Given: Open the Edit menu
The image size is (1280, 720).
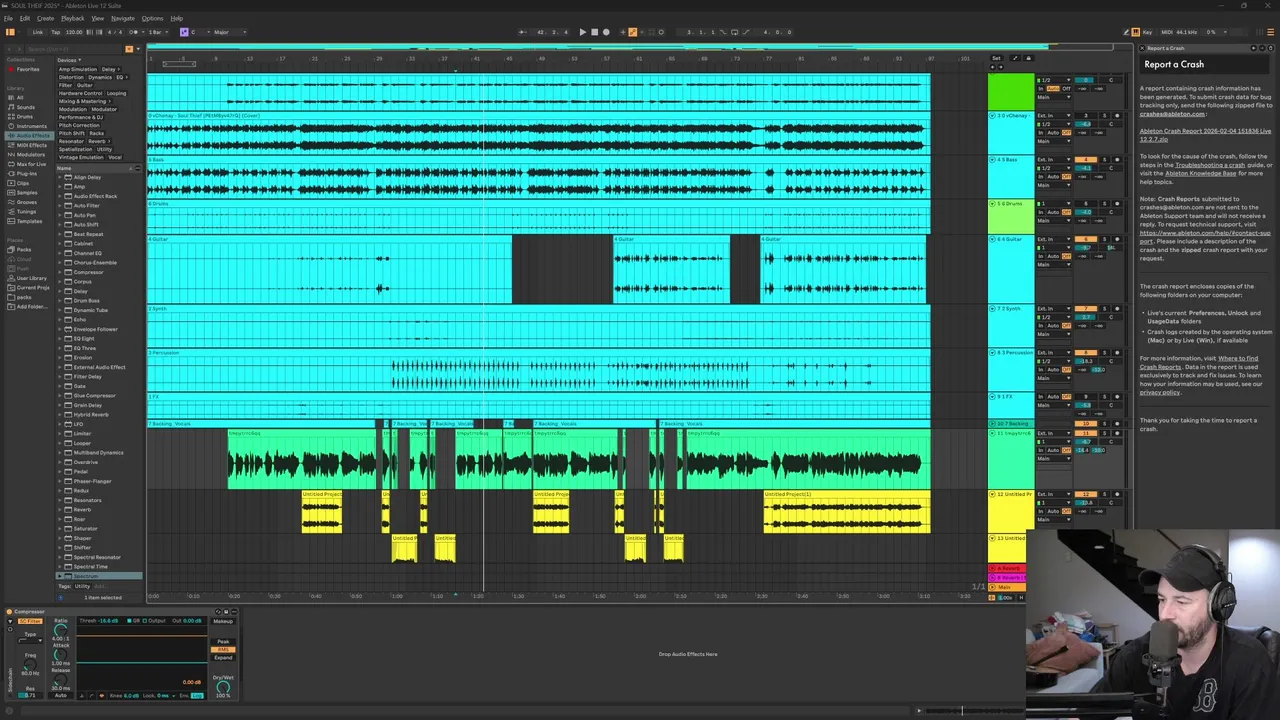Looking at the screenshot, I should coord(24,18).
